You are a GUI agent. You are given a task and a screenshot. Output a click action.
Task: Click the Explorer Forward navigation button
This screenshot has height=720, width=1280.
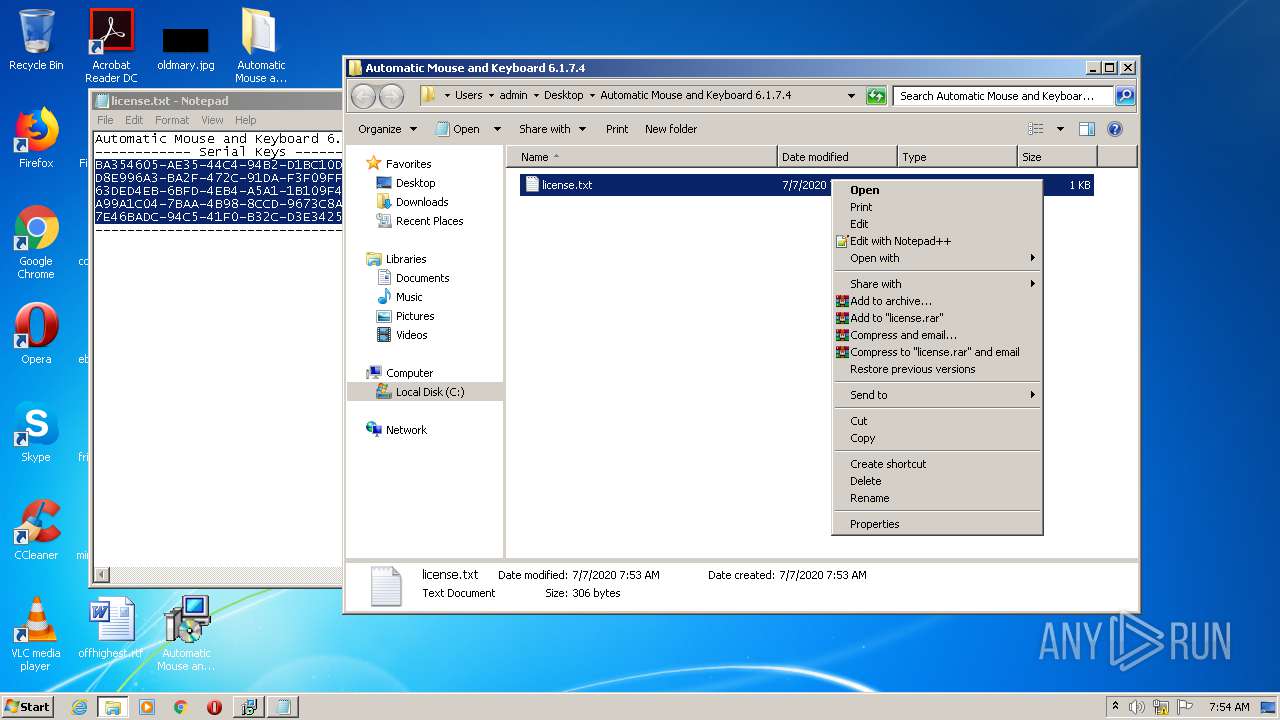(392, 96)
